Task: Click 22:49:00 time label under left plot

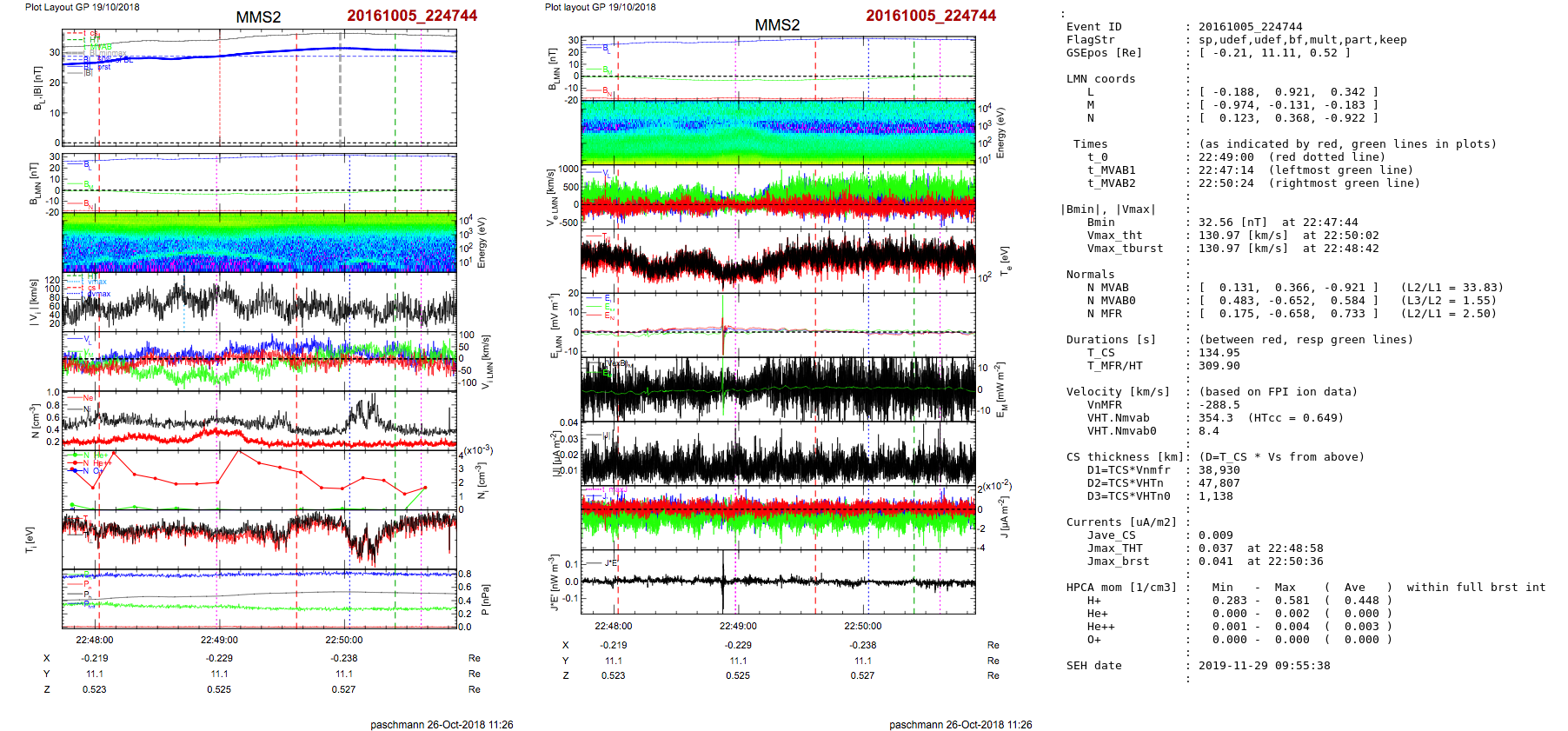Action: tap(219, 640)
